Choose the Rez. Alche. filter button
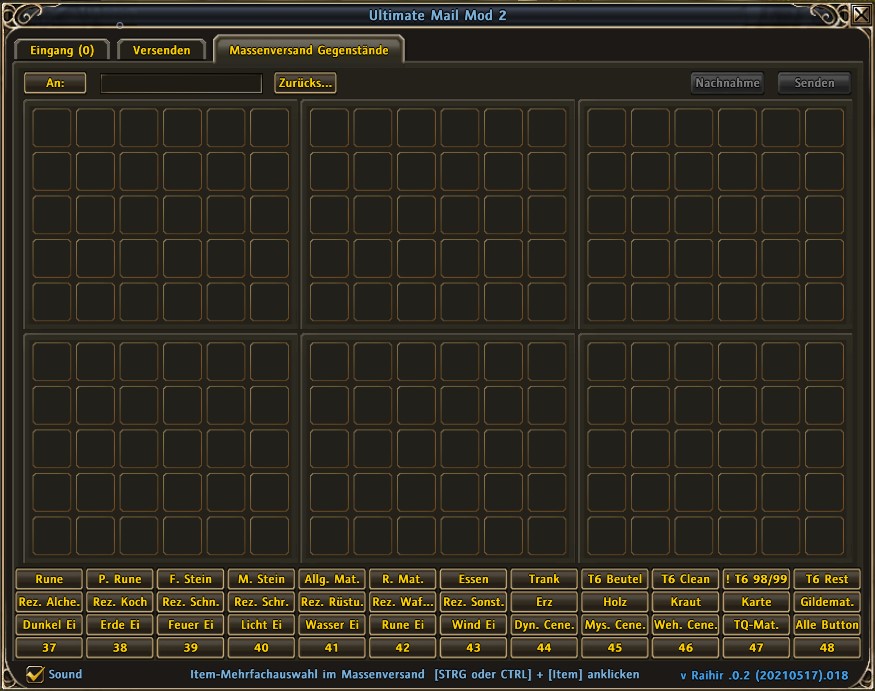The image size is (875, 691). point(49,602)
